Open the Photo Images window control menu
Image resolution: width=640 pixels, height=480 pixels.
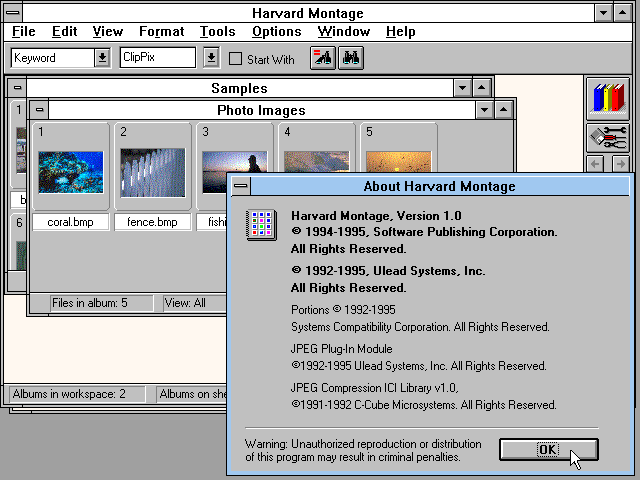pyautogui.click(x=39, y=110)
